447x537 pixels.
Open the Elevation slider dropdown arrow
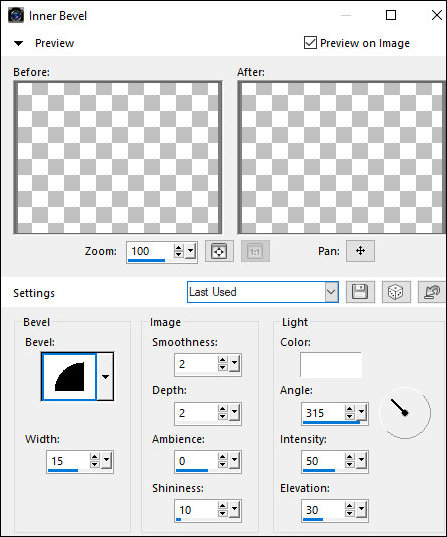coord(362,510)
